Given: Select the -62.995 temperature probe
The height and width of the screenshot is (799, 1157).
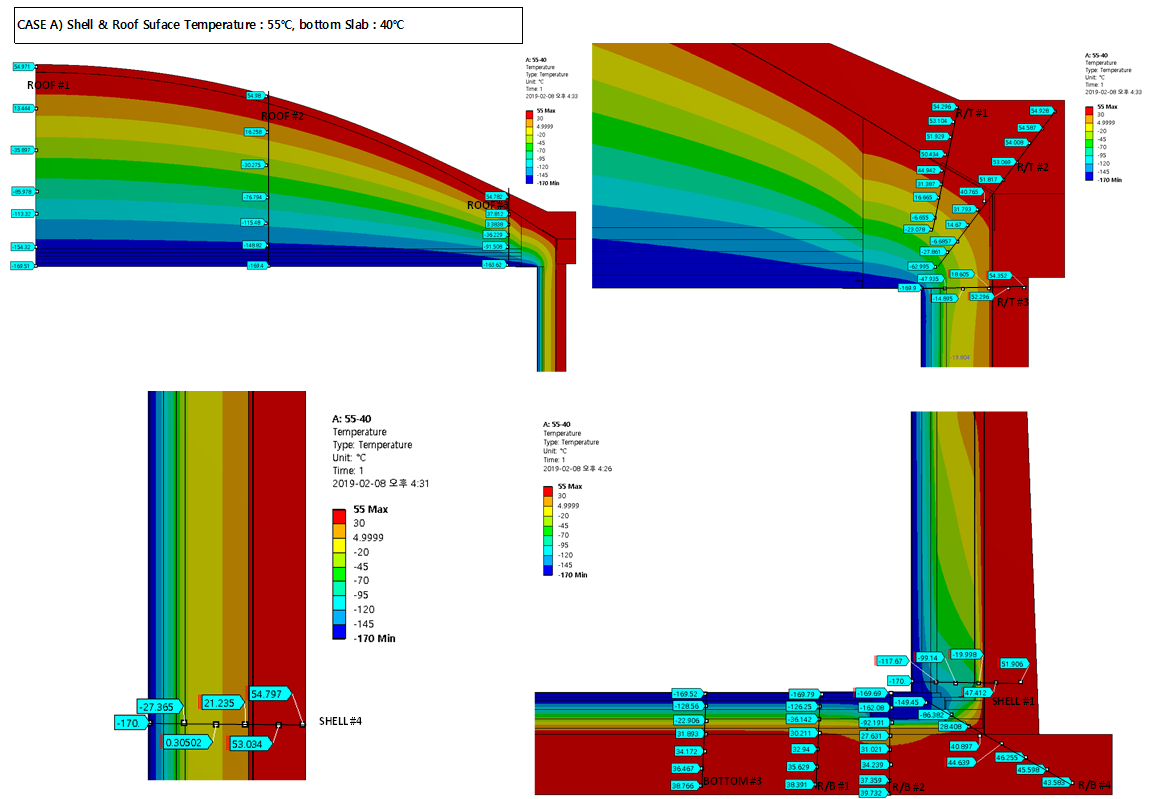Looking at the screenshot, I should (919, 266).
